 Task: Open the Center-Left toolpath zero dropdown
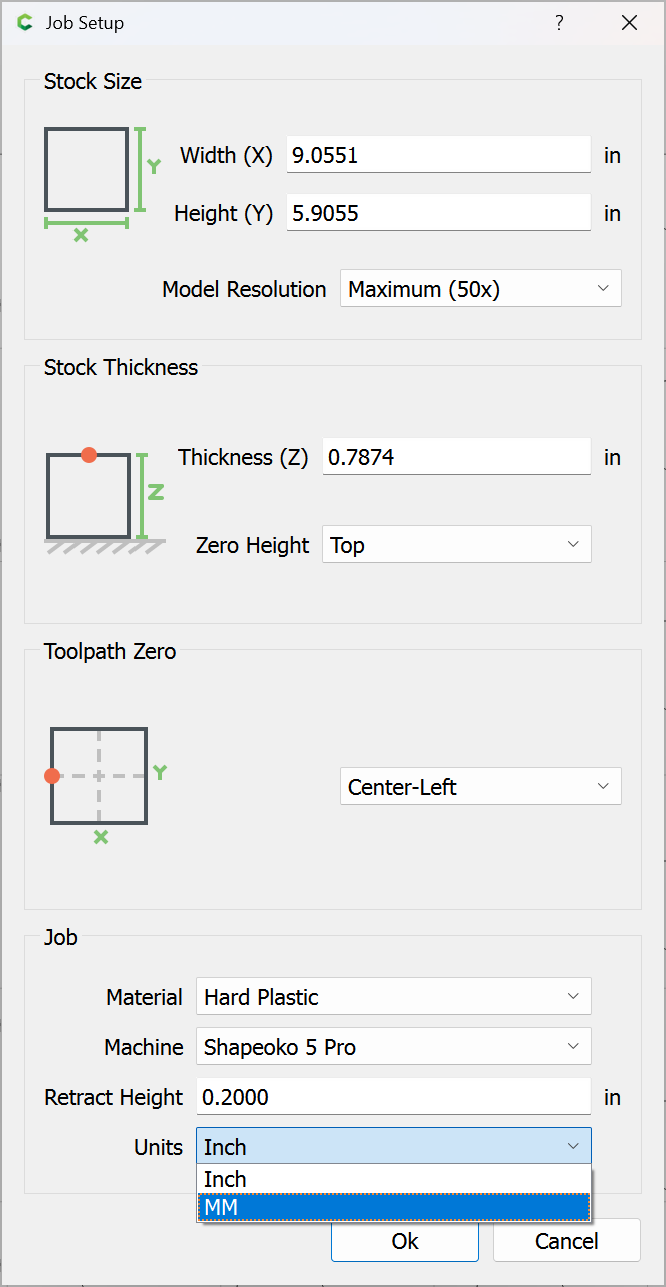(x=480, y=787)
